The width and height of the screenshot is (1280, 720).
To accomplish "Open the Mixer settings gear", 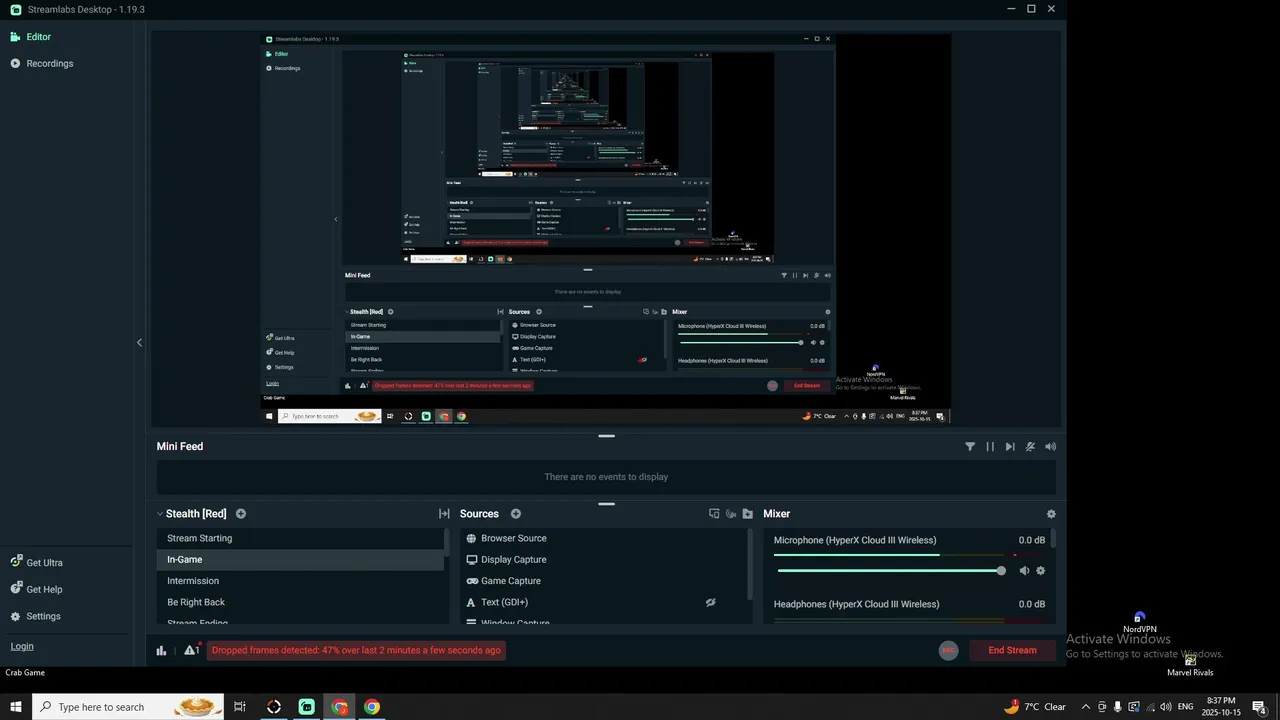I will (1051, 514).
